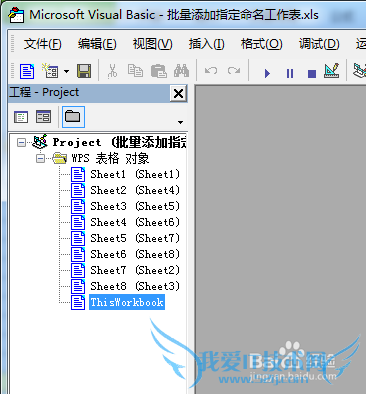The width and height of the screenshot is (366, 394).
Task: Click the Visual Basic title bar app icon
Action: click(x=16, y=15)
